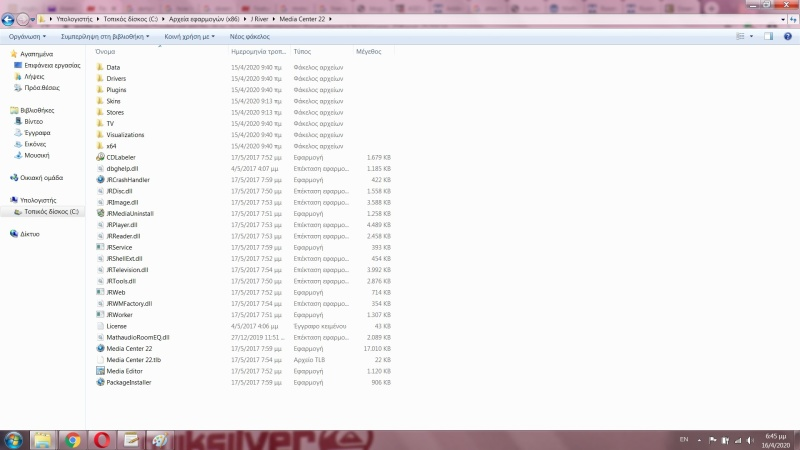800x450 pixels.
Task: Select the x64 folder name
Action: point(111,146)
